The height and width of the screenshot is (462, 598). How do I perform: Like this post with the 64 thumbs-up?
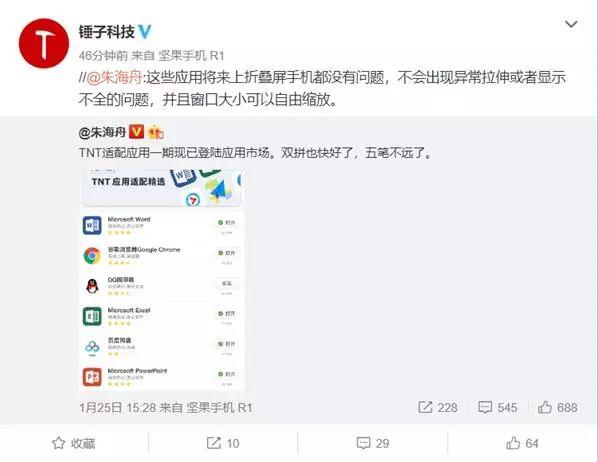pos(522,443)
